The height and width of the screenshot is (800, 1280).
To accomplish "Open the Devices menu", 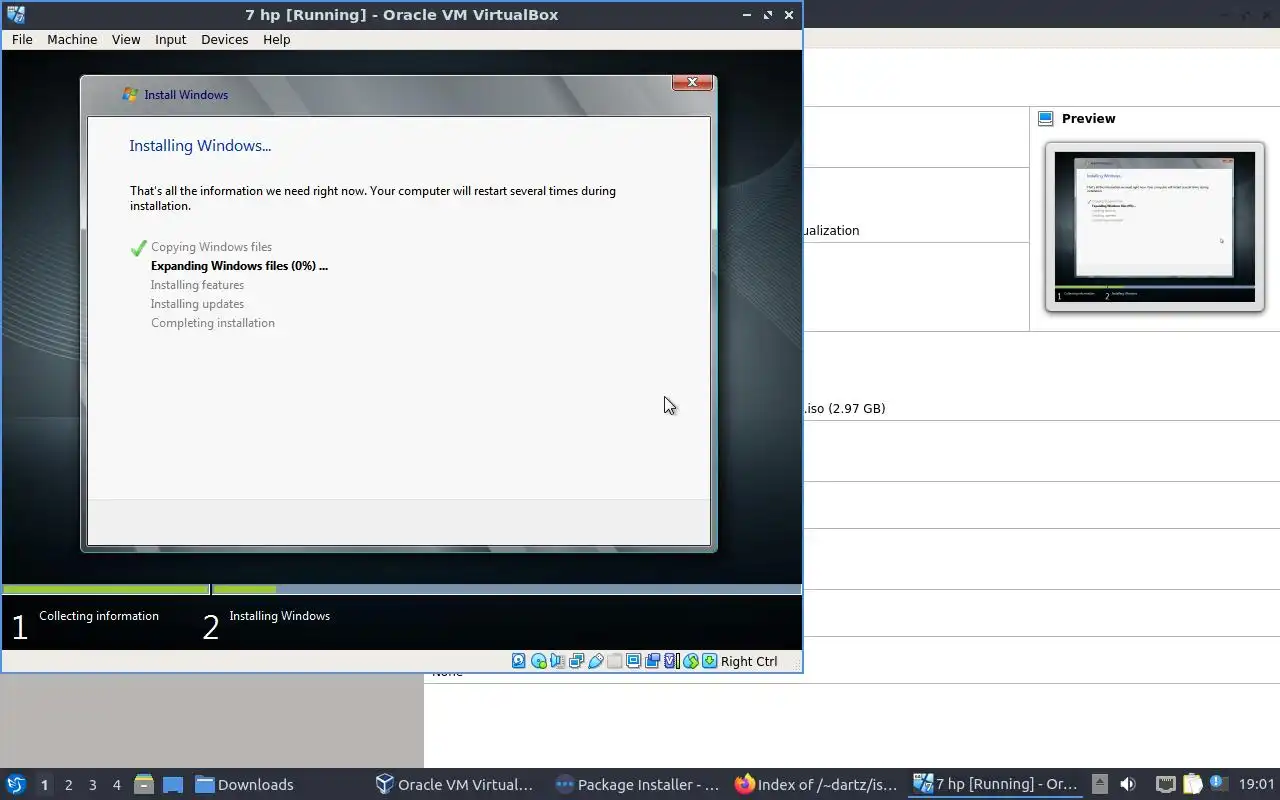I will point(224,39).
